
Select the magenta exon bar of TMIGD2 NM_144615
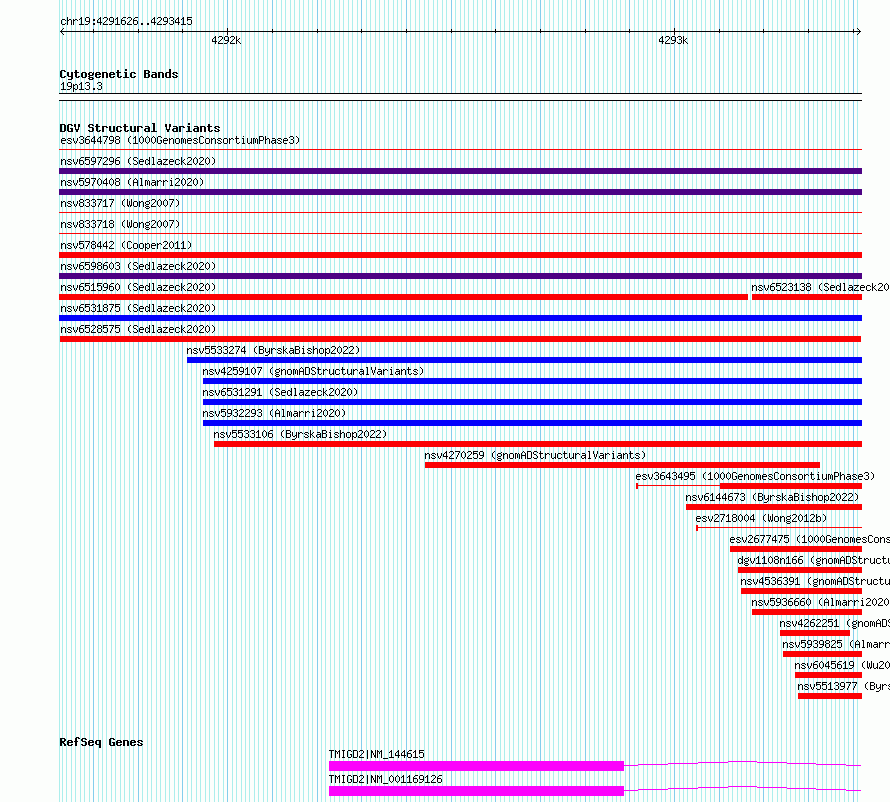coord(476,766)
